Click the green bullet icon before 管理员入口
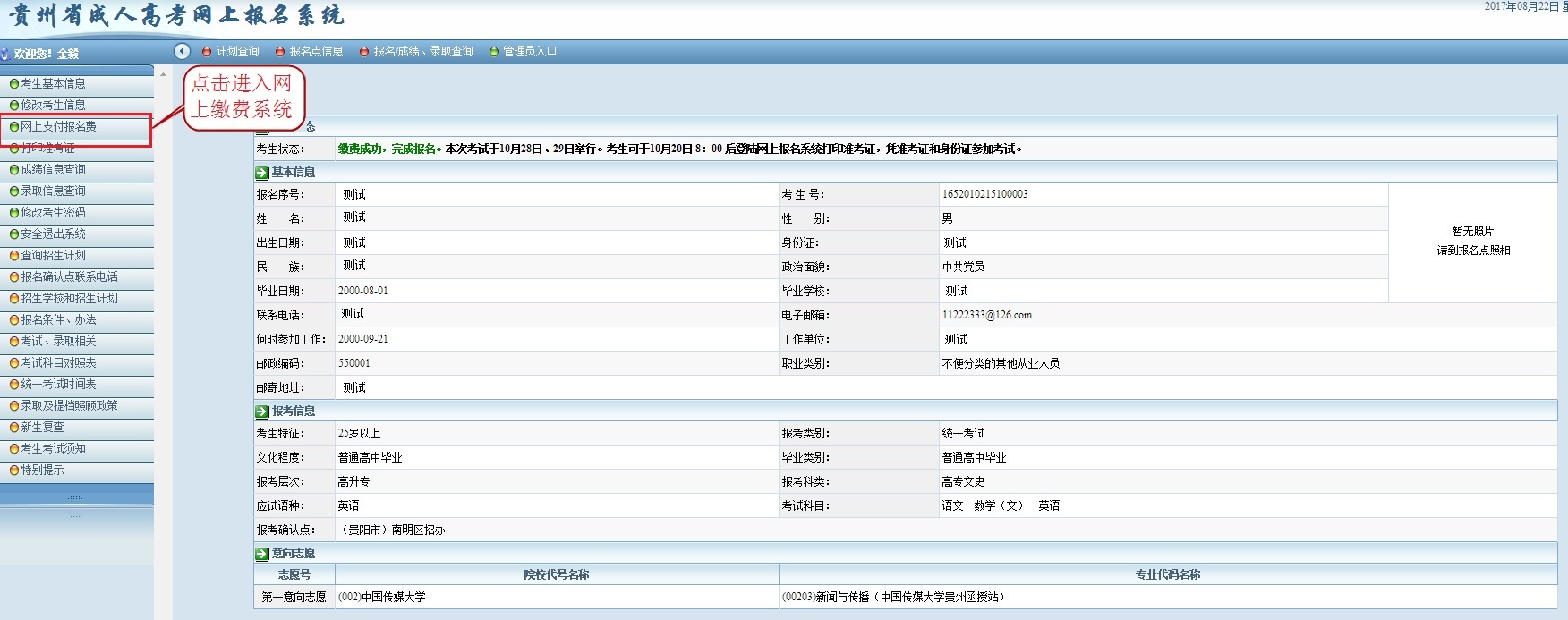 [x=494, y=52]
